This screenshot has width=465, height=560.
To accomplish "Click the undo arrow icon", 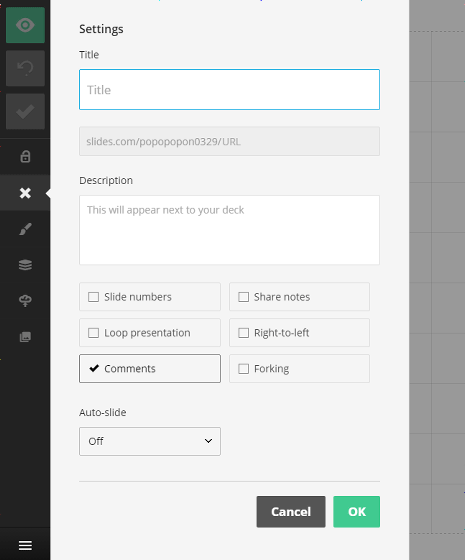I will pyautogui.click(x=25, y=68).
